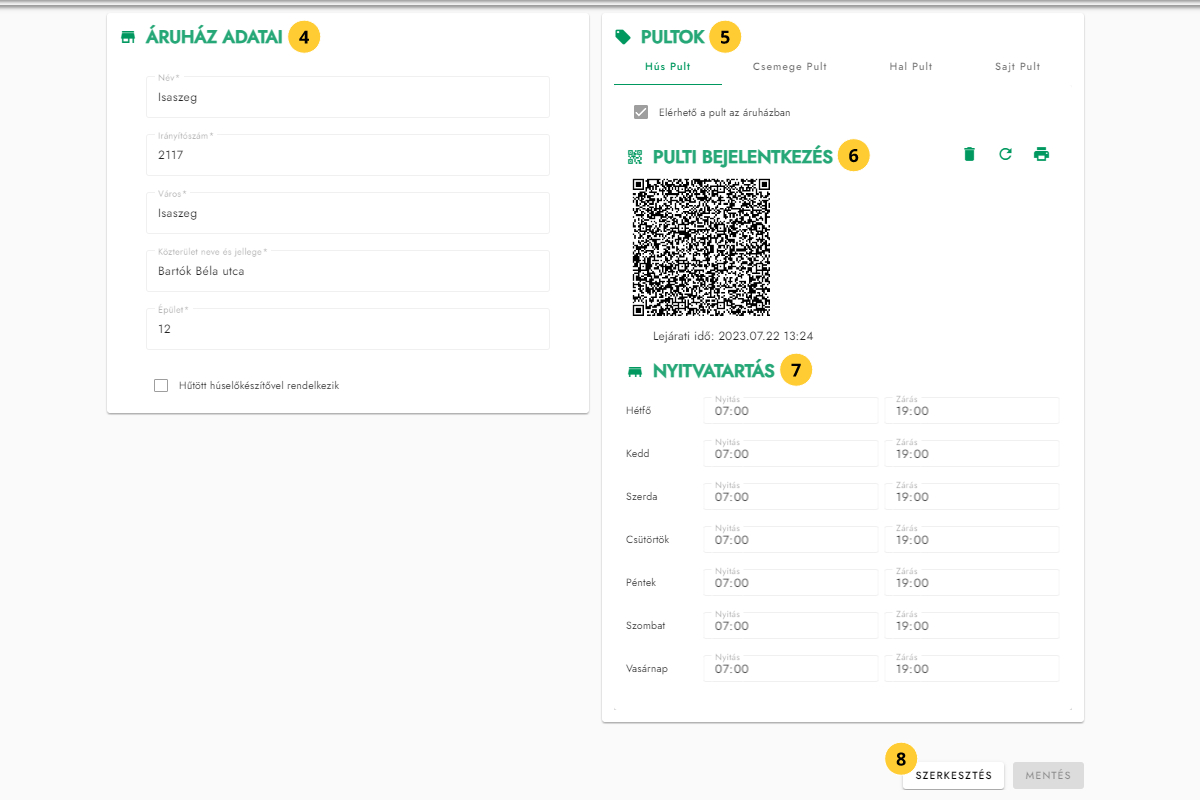Click the NYITVATARTÁS heading
This screenshot has height=800, width=1200.
[x=714, y=371]
